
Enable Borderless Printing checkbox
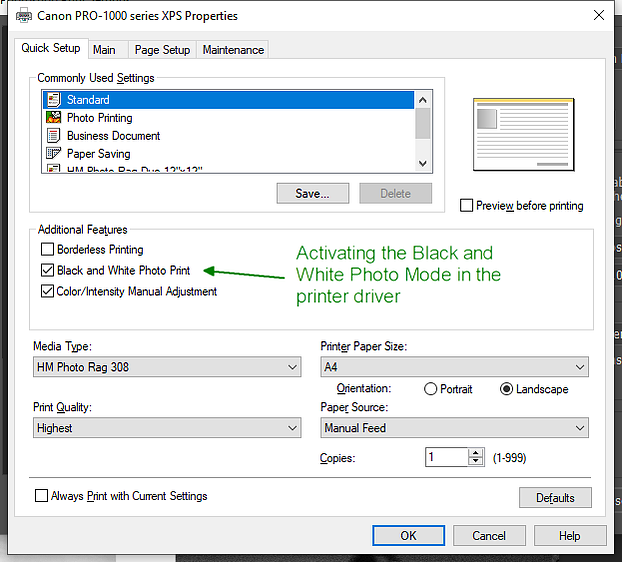pos(48,249)
